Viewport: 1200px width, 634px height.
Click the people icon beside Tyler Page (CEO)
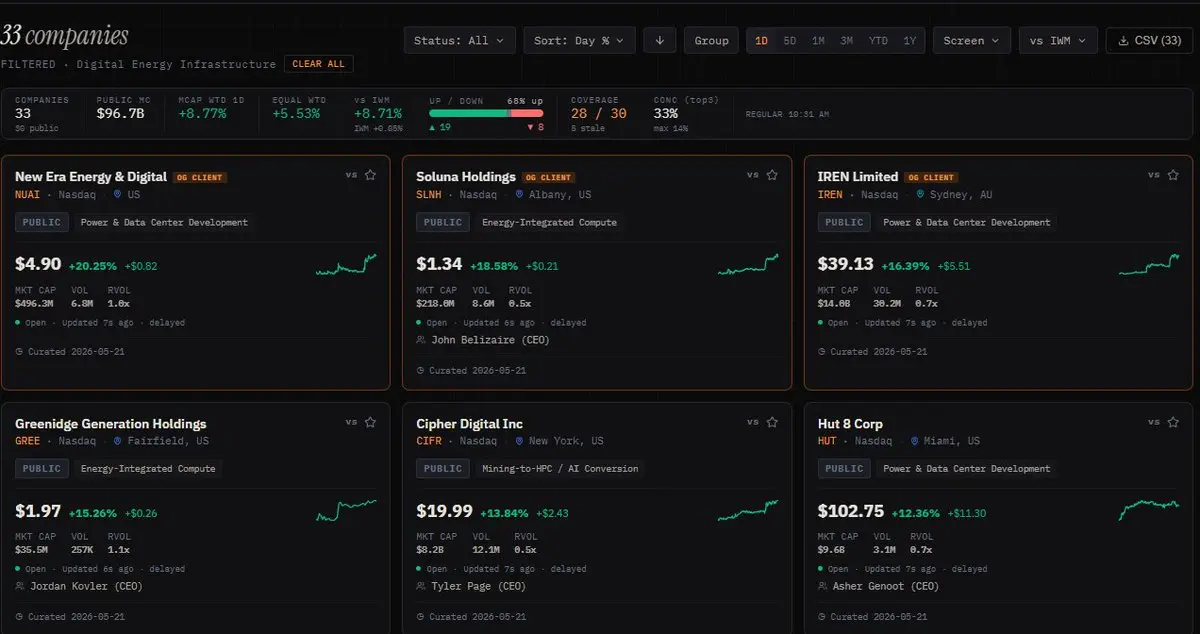pyautogui.click(x=421, y=586)
